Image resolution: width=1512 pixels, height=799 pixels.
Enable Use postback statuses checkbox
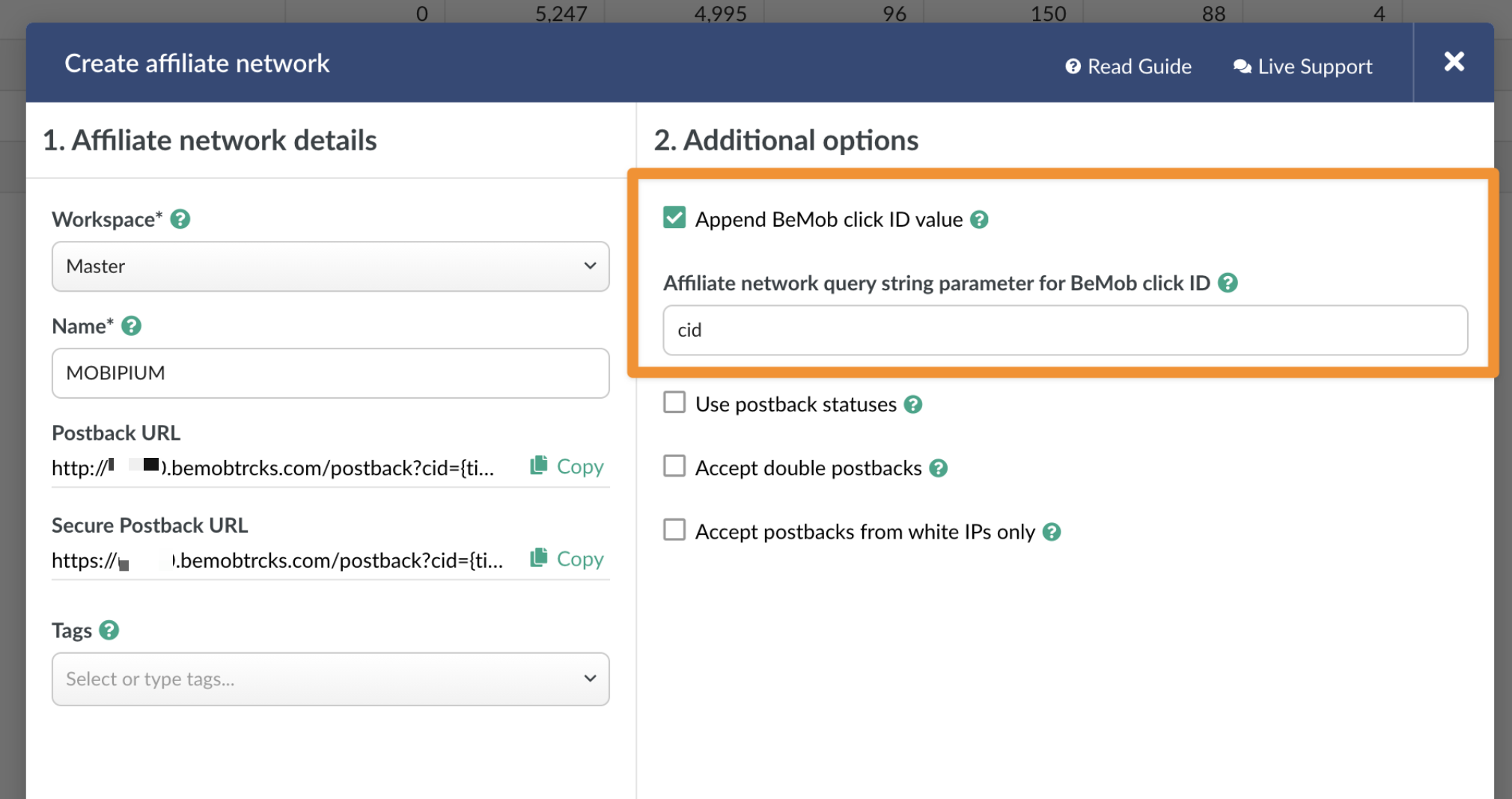click(x=674, y=402)
